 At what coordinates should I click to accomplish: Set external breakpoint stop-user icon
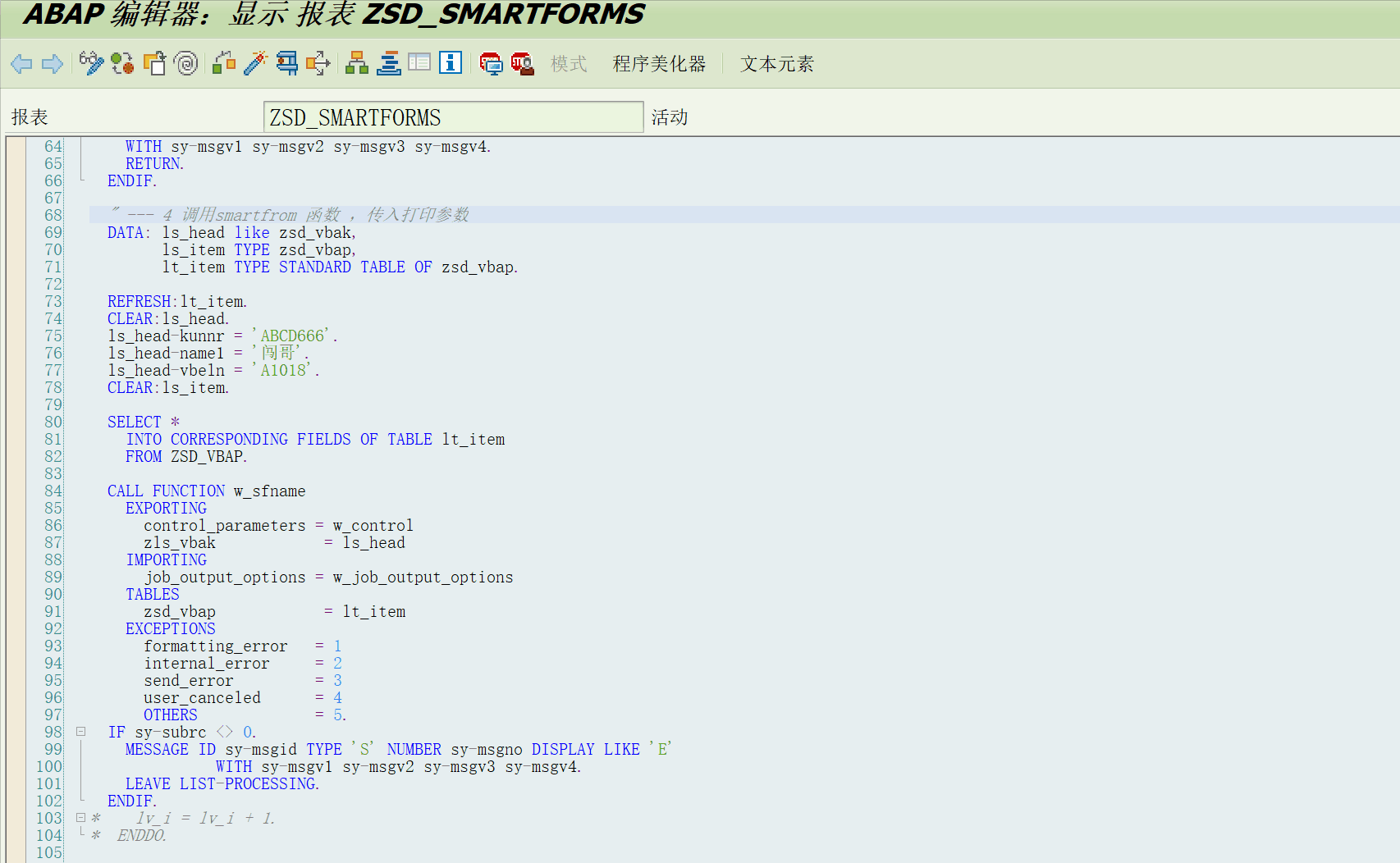tap(523, 63)
